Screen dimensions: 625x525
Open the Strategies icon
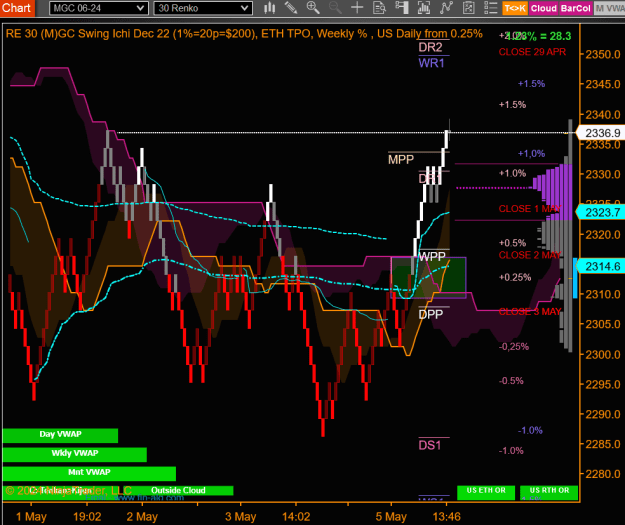(x=468, y=8)
